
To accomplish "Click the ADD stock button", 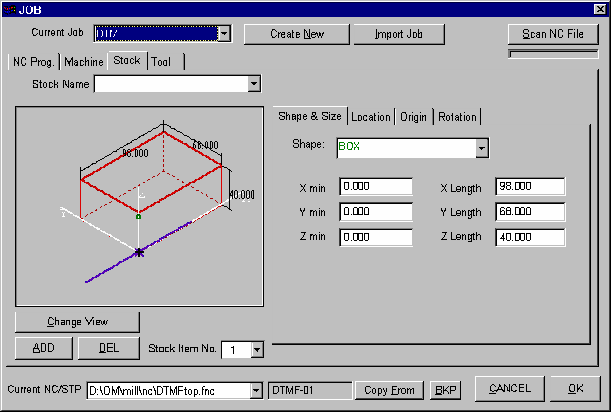I will point(43,348).
